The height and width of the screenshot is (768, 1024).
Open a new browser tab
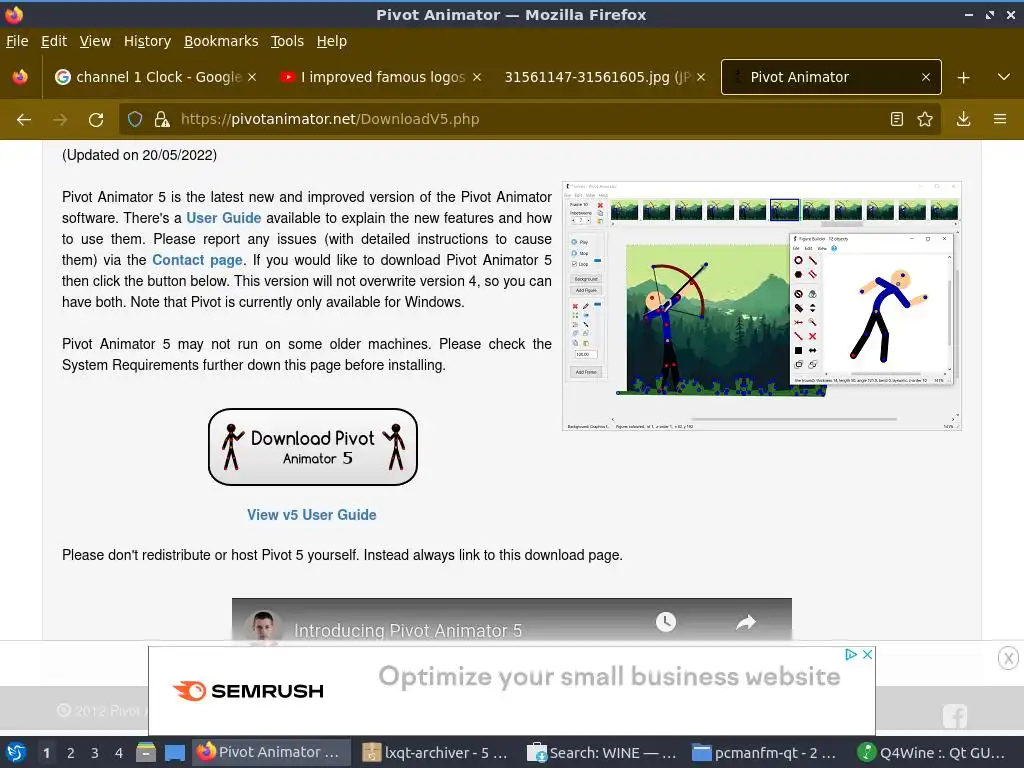click(963, 78)
